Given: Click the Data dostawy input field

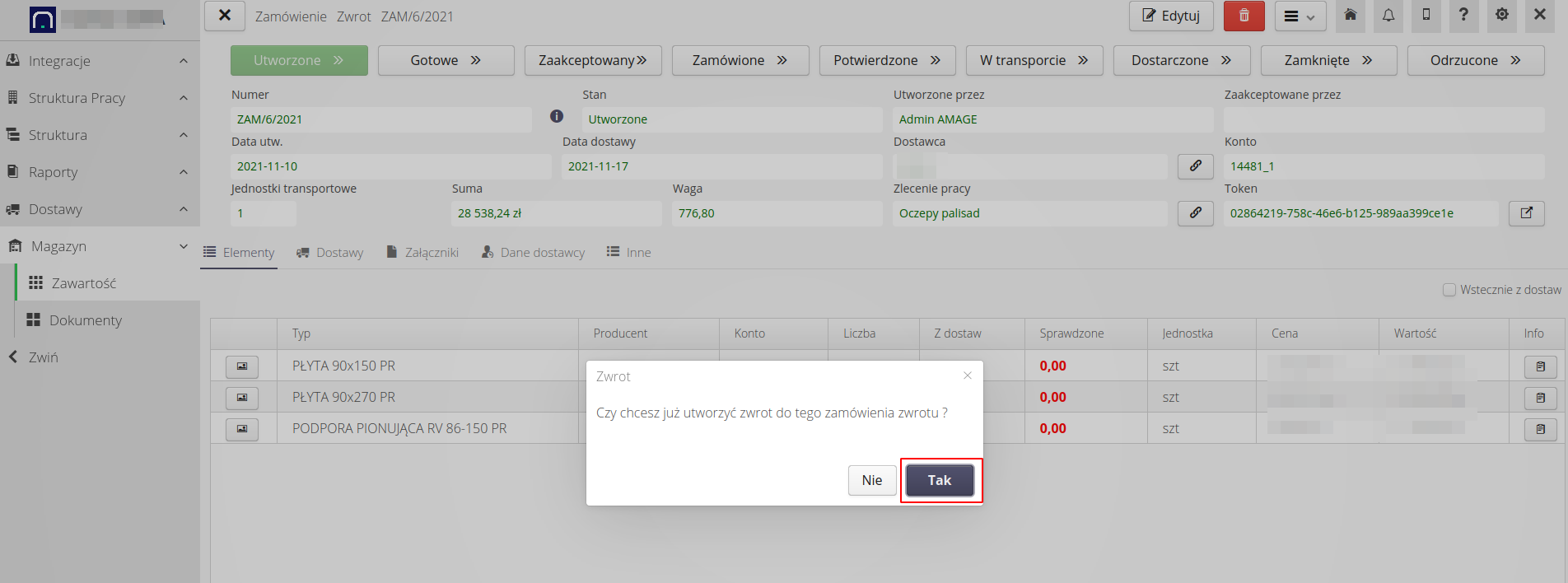Looking at the screenshot, I should coord(721,166).
